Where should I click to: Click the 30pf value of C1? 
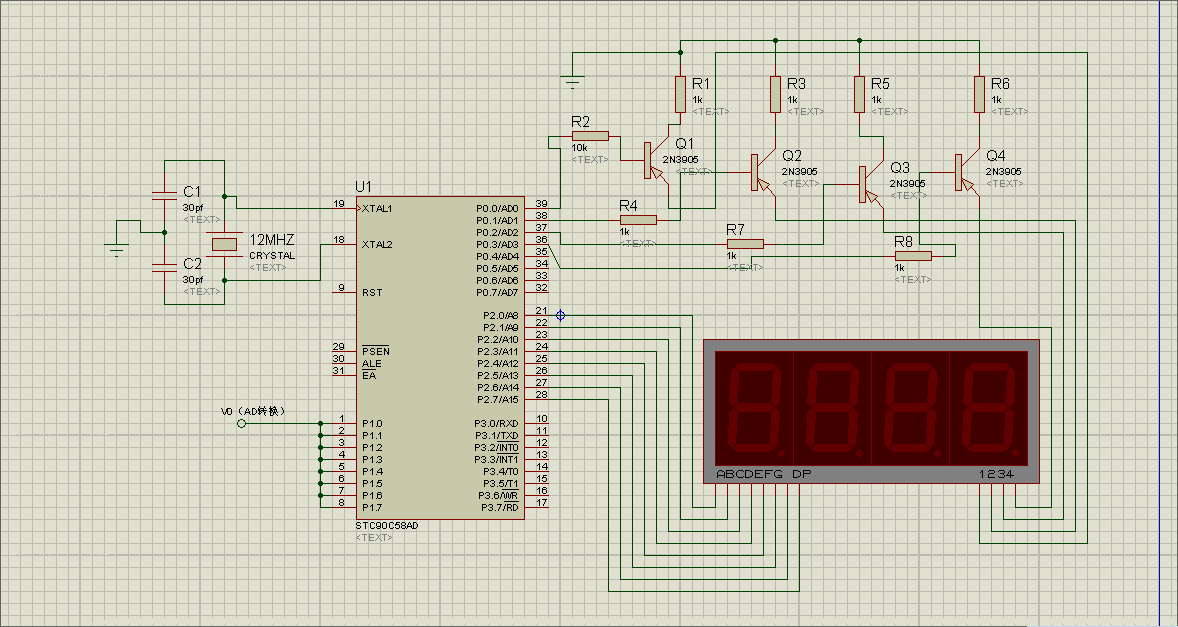coord(193,207)
